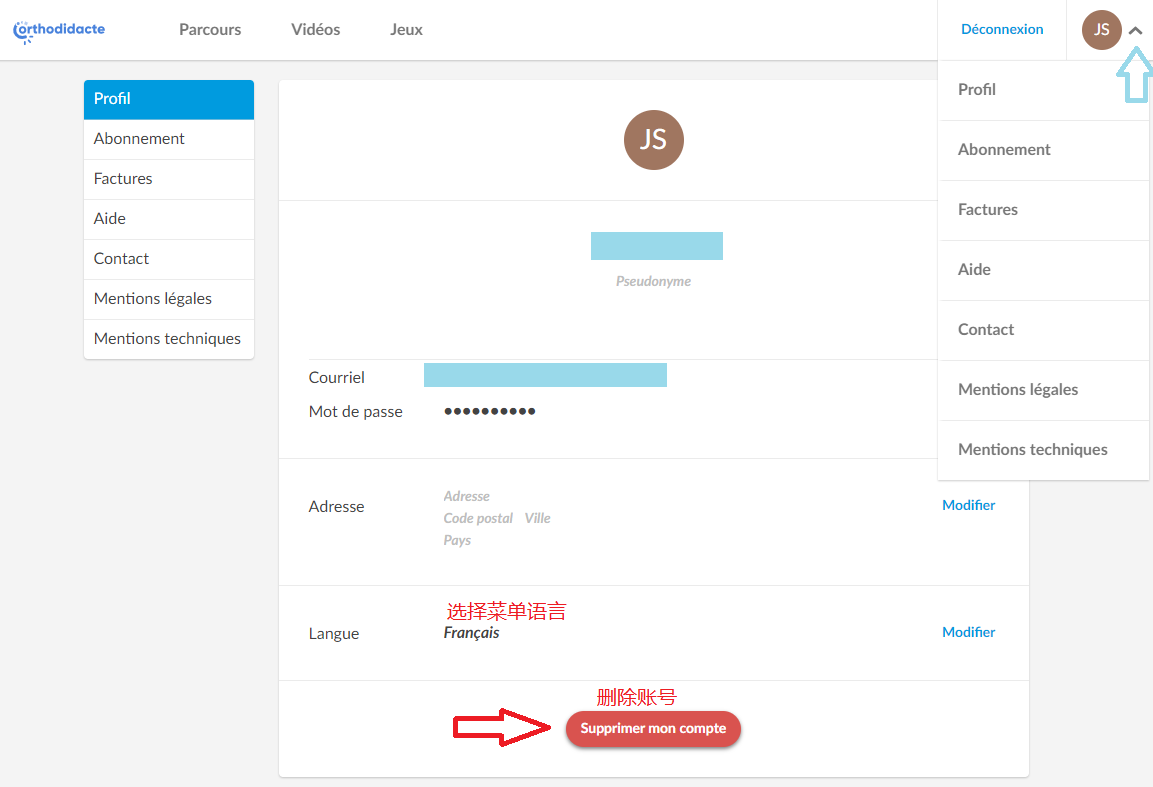The height and width of the screenshot is (787, 1153).
Task: Click the Déconnexion link
Action: [1002, 29]
